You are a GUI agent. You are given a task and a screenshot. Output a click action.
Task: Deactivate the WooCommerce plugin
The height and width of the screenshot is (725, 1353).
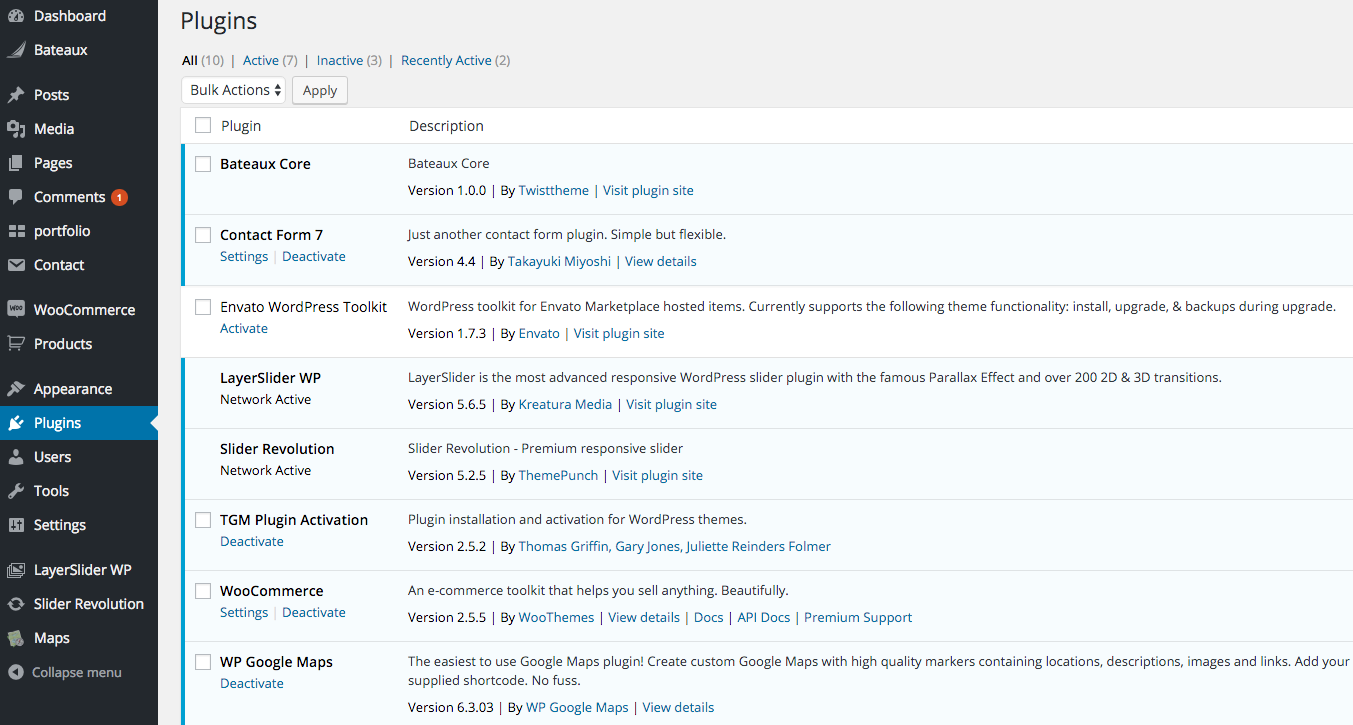point(314,612)
